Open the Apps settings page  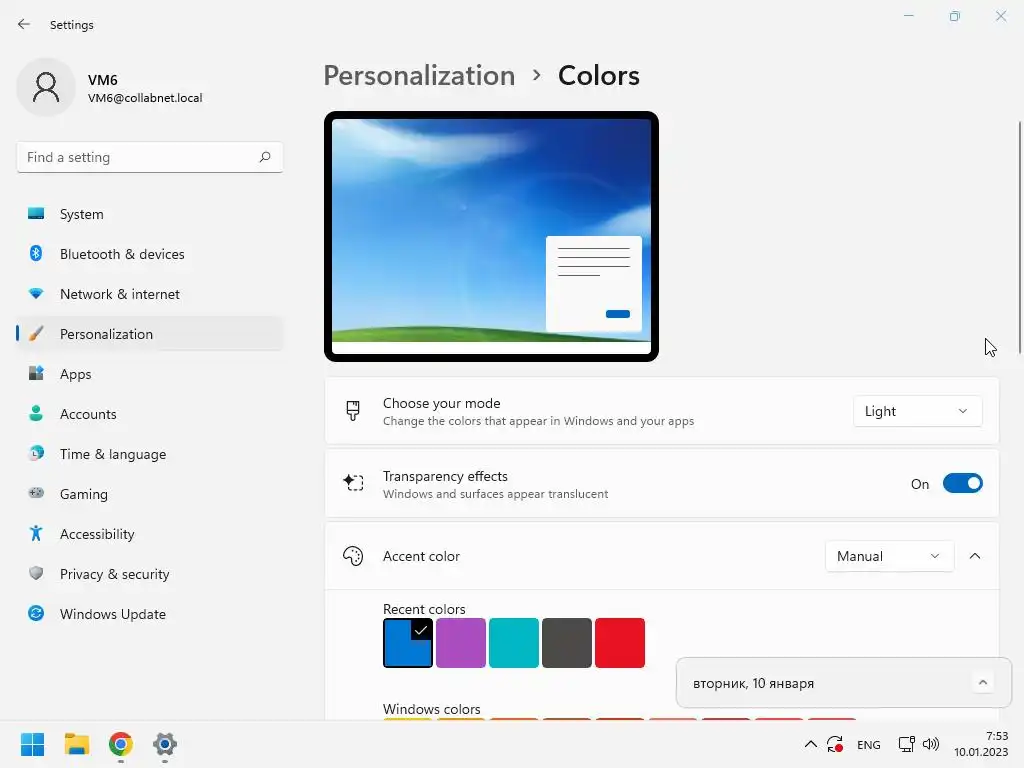150,374
